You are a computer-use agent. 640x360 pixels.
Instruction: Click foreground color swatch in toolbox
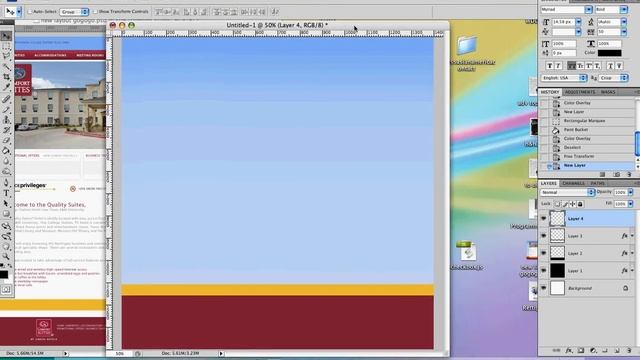tap(3, 274)
